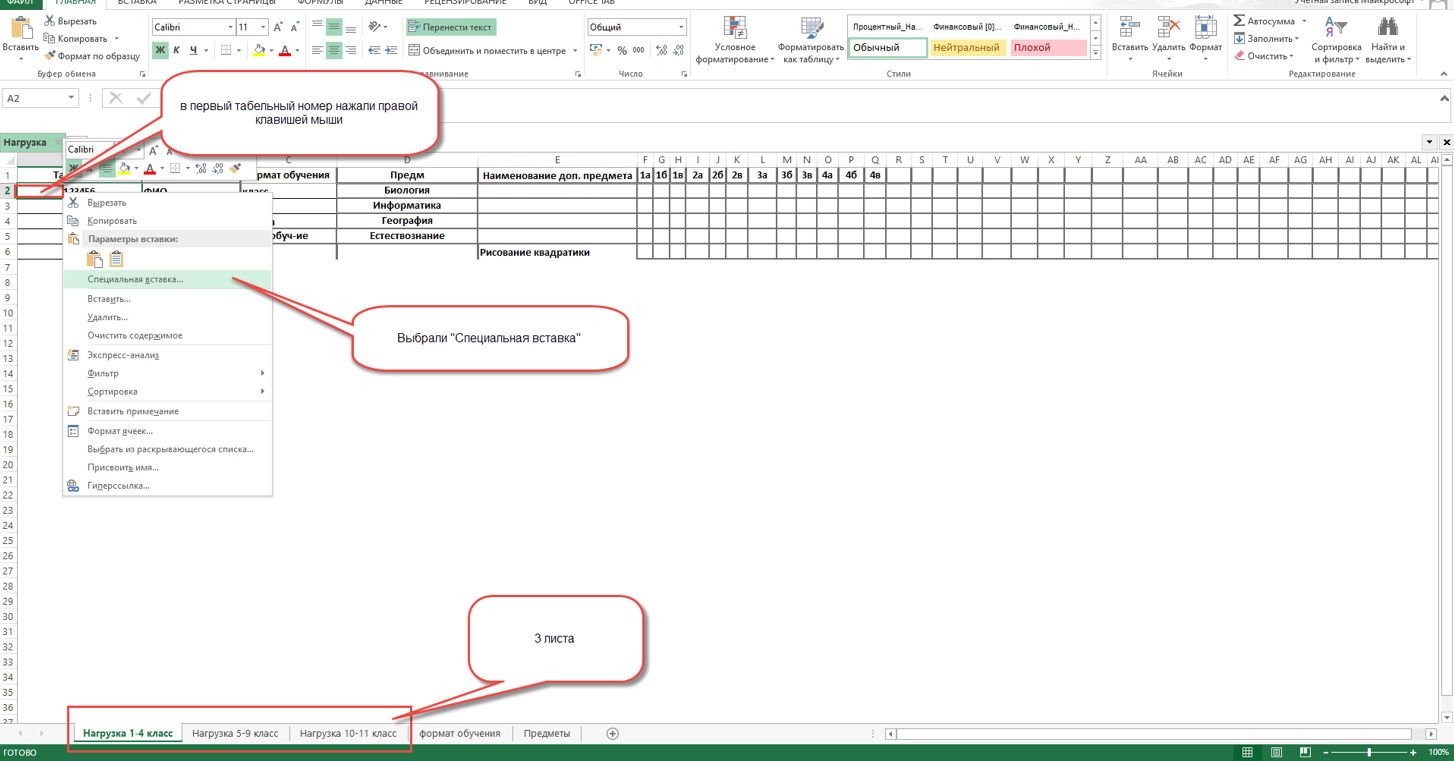The image size is (1454, 761).
Task: Toggle italic (К) formatting in ribbon
Action: [x=177, y=50]
